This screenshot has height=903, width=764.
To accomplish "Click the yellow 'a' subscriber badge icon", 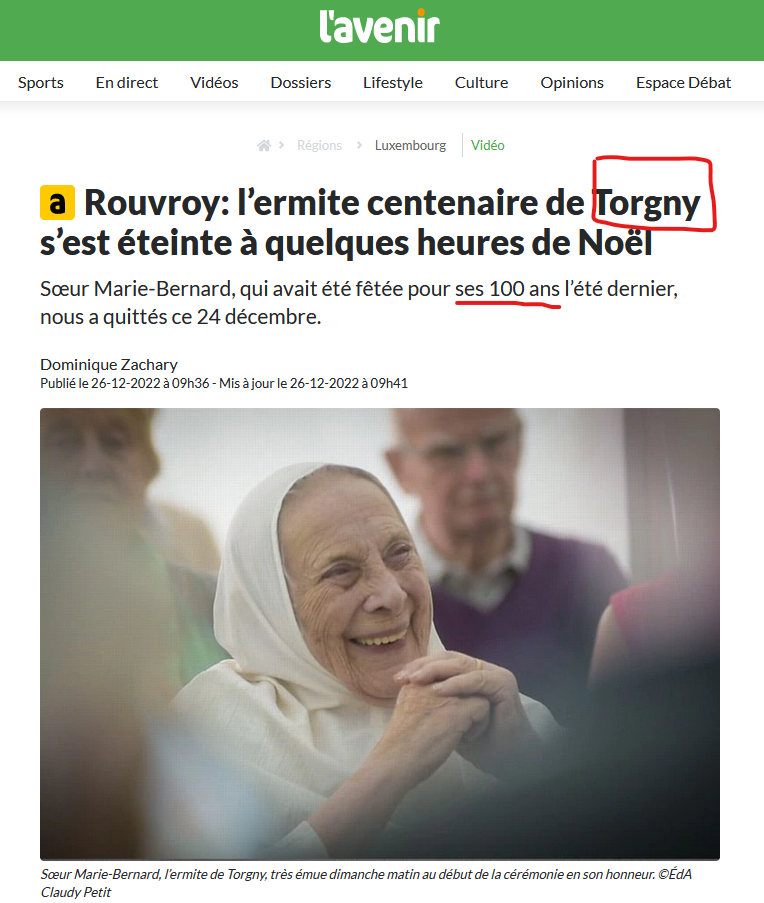I will pos(57,203).
